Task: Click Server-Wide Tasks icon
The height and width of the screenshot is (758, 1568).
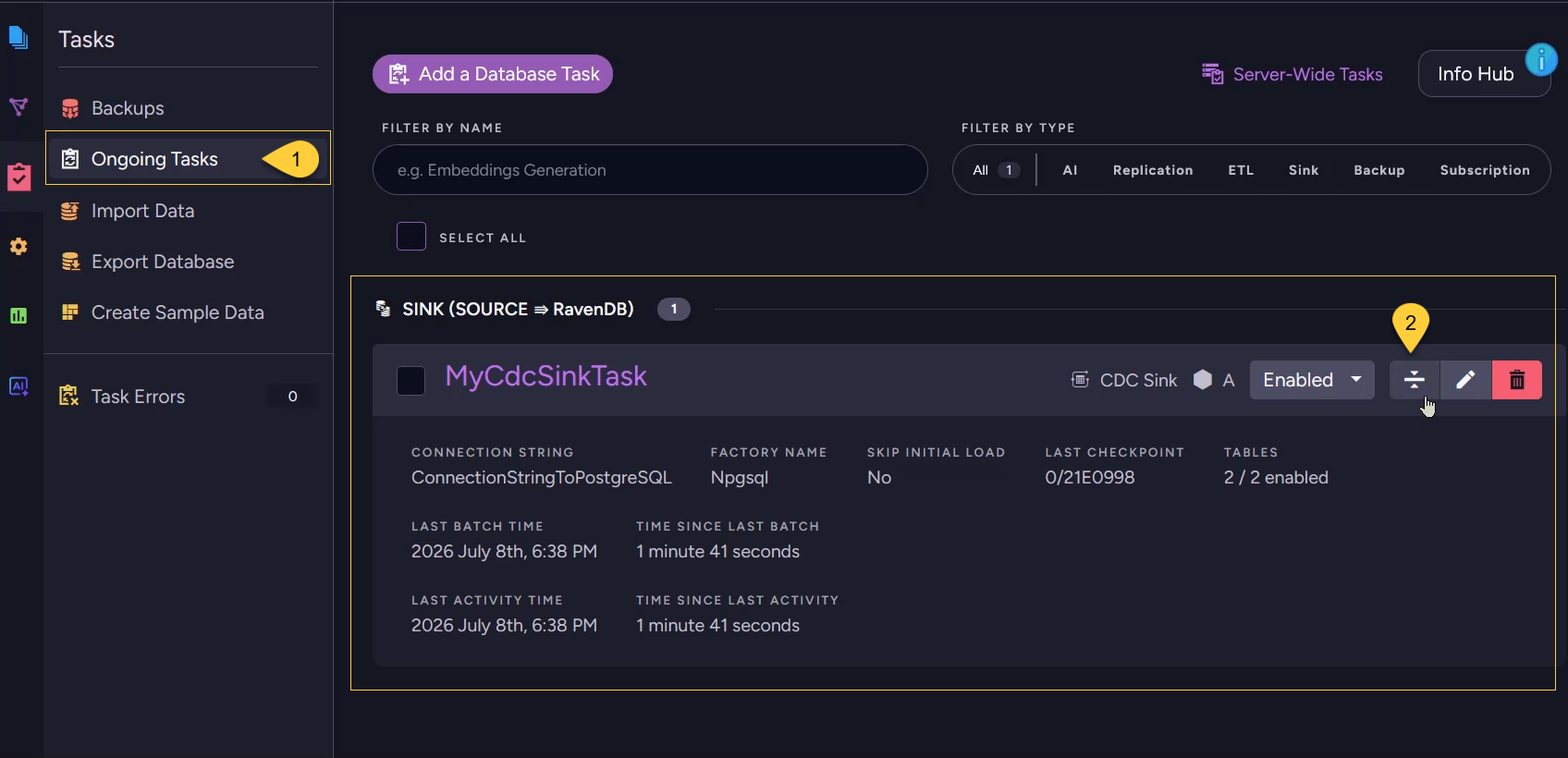Action: pos(1212,74)
